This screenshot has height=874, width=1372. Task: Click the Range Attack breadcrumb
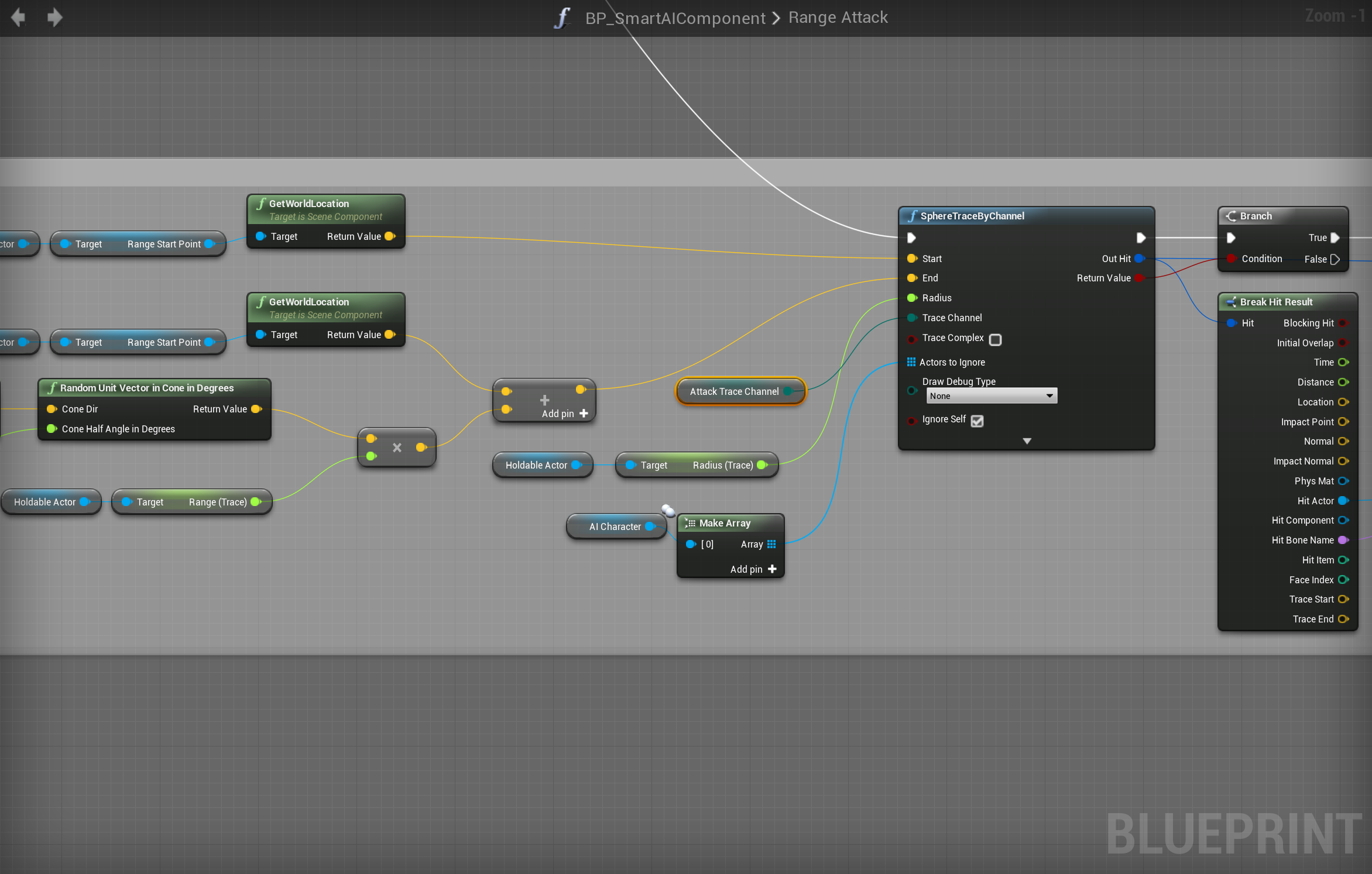coord(838,18)
